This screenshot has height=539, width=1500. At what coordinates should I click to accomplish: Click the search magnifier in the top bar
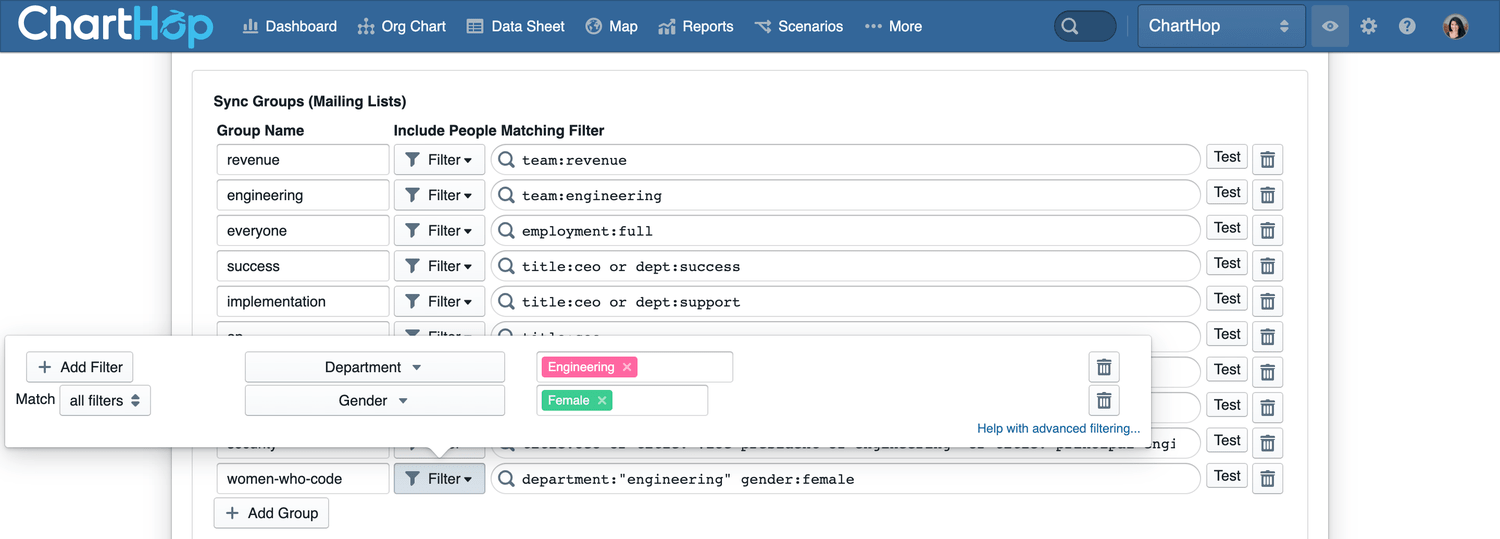click(x=1070, y=26)
